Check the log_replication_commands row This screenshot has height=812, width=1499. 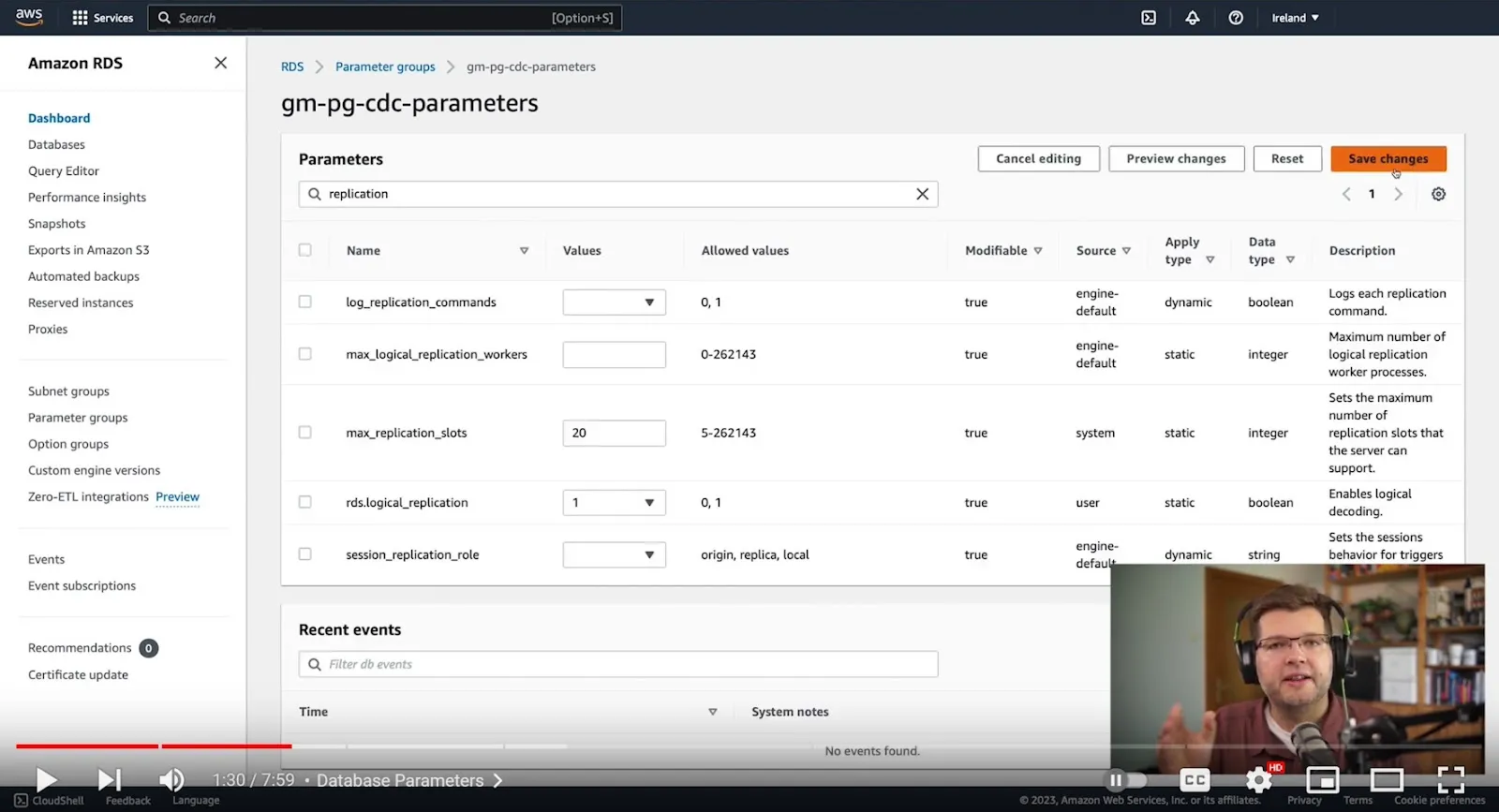304,302
